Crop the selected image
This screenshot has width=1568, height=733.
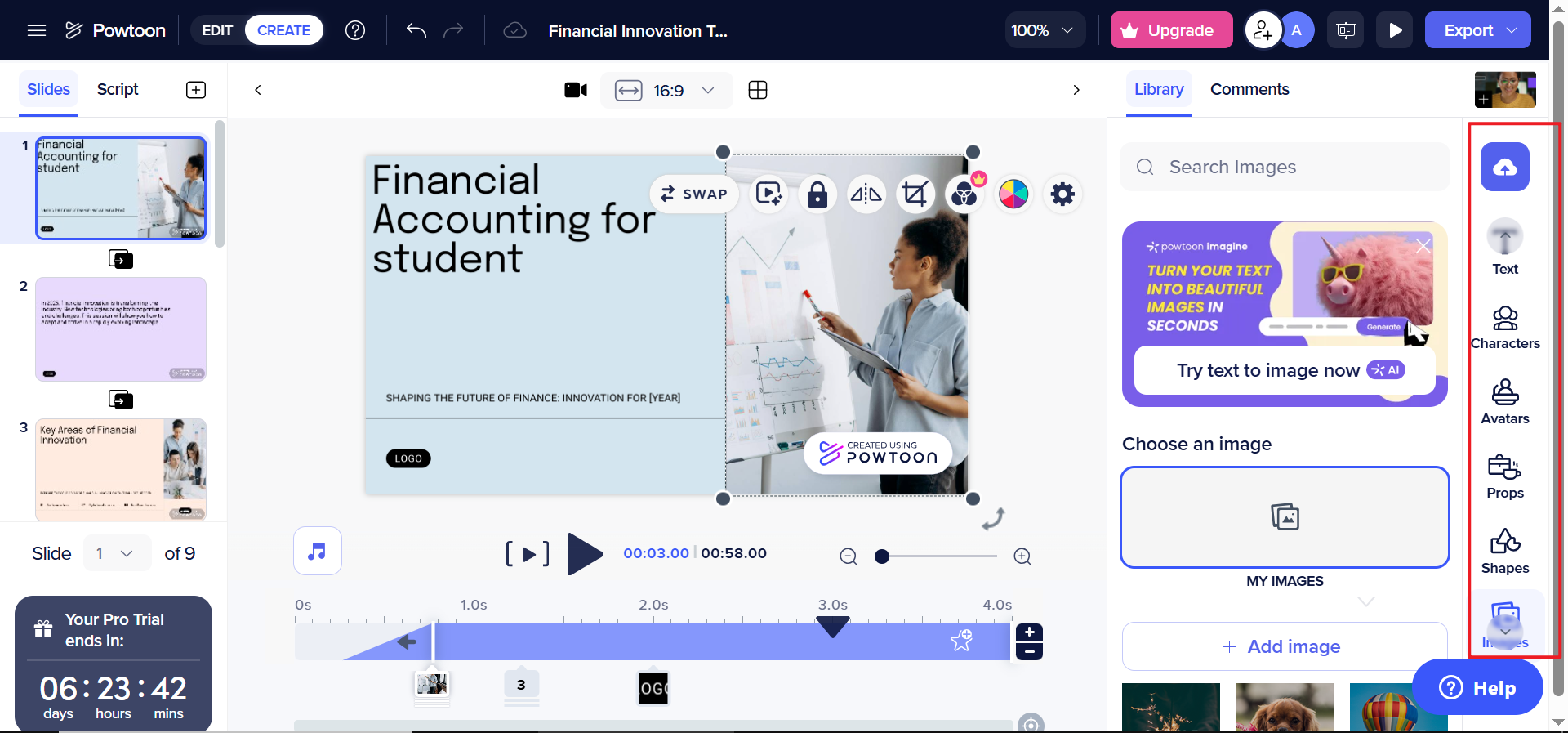point(915,194)
